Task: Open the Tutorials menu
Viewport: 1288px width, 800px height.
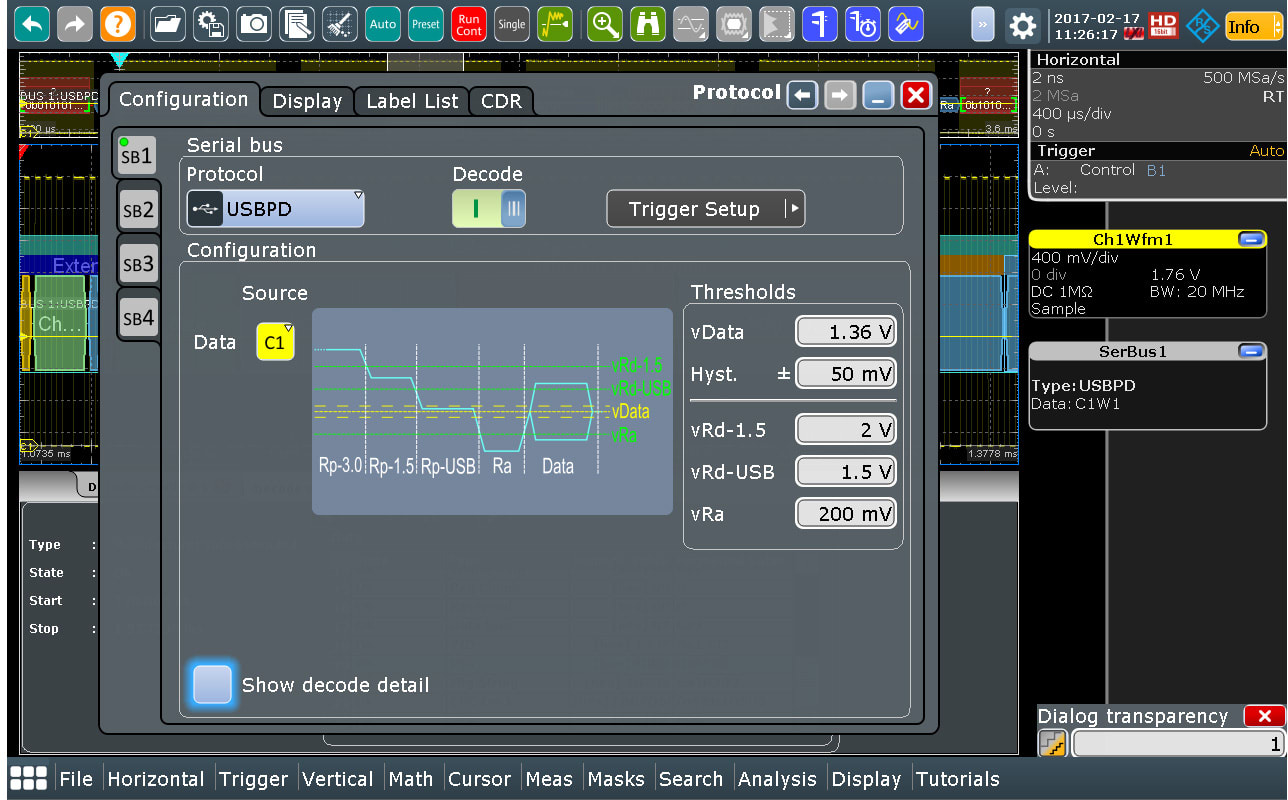Action: point(958,779)
